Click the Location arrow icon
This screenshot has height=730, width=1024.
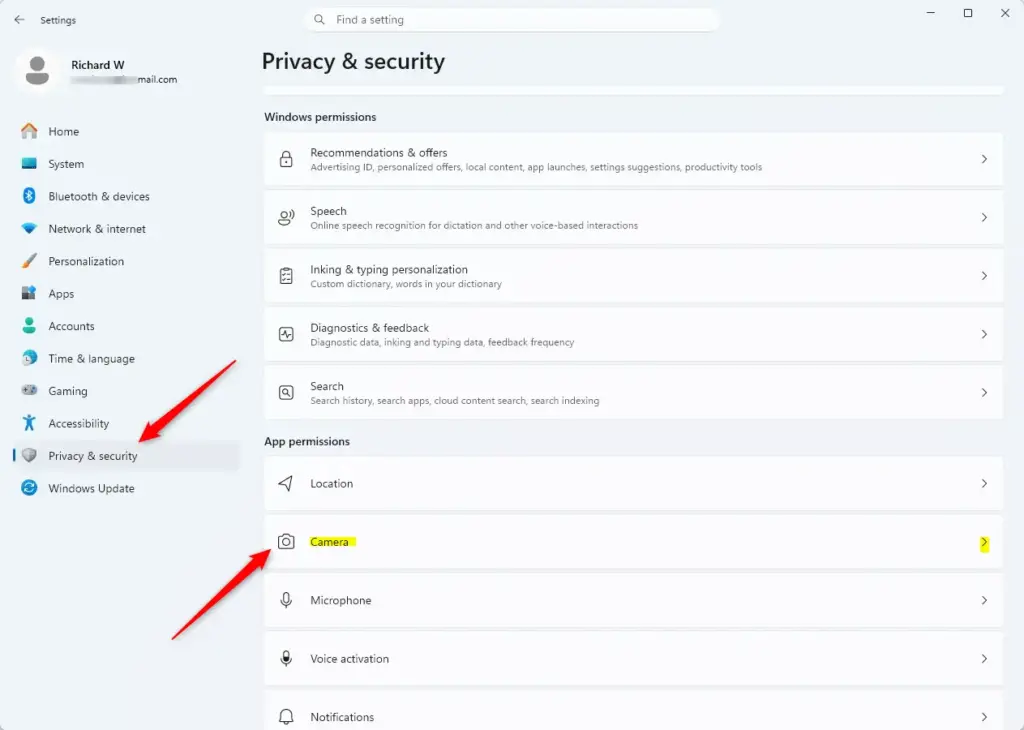point(286,483)
